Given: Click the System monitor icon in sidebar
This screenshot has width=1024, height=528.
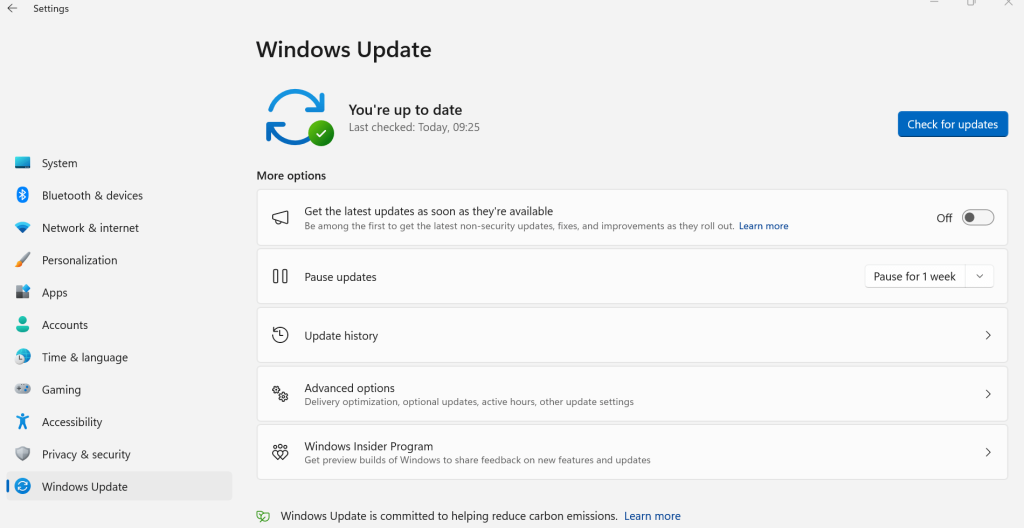Looking at the screenshot, I should [x=22, y=163].
